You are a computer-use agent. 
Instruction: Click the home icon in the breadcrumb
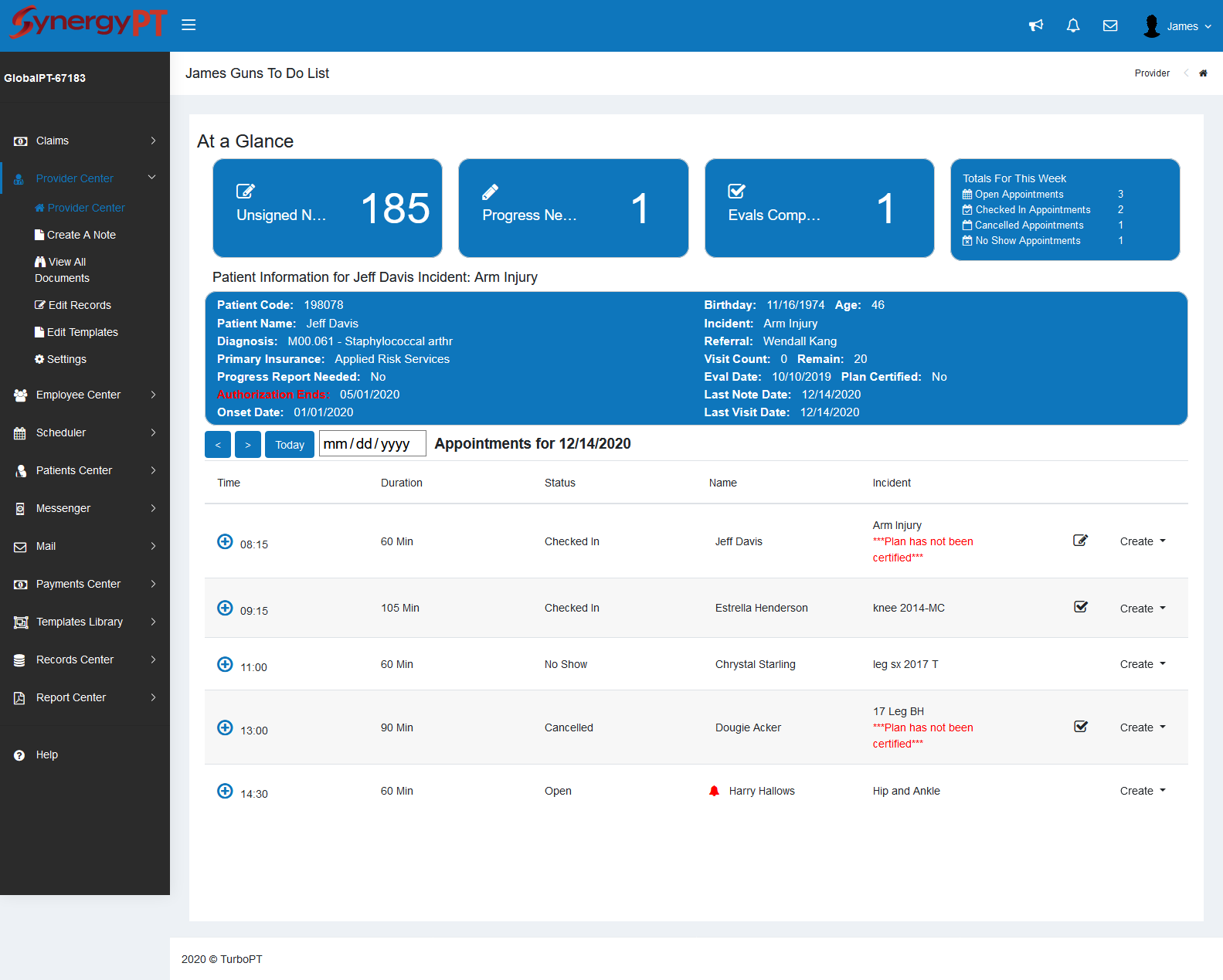(x=1203, y=73)
